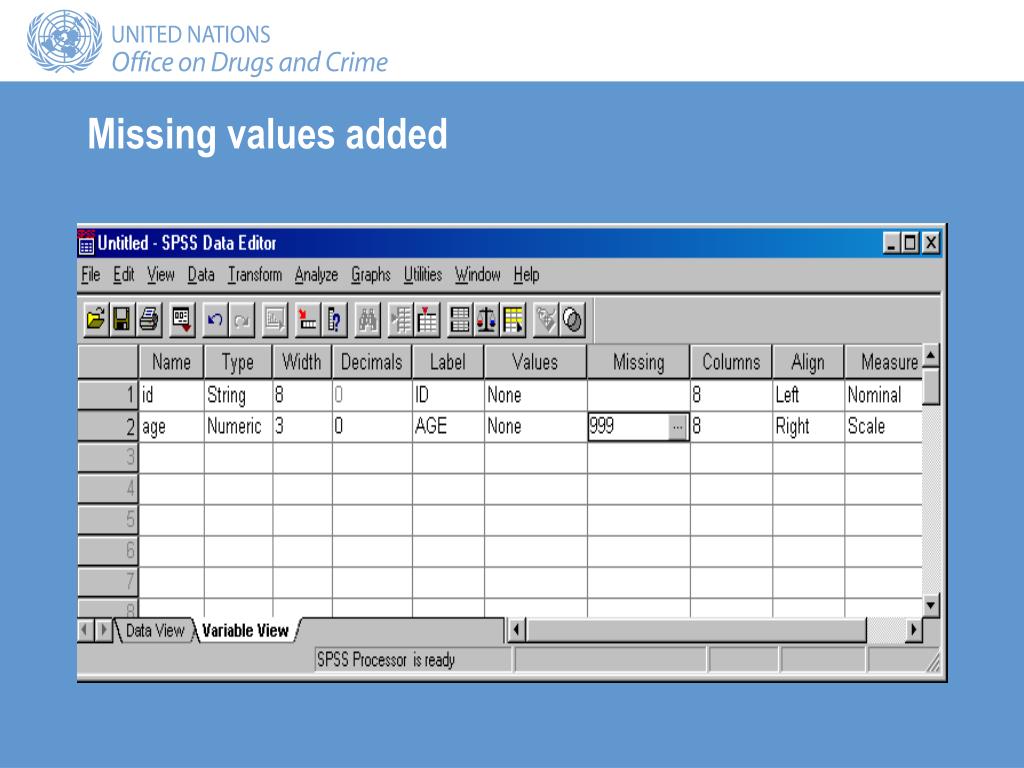Click horizontal scrollbar left arrow
Image resolution: width=1024 pixels, height=768 pixels.
coord(517,630)
